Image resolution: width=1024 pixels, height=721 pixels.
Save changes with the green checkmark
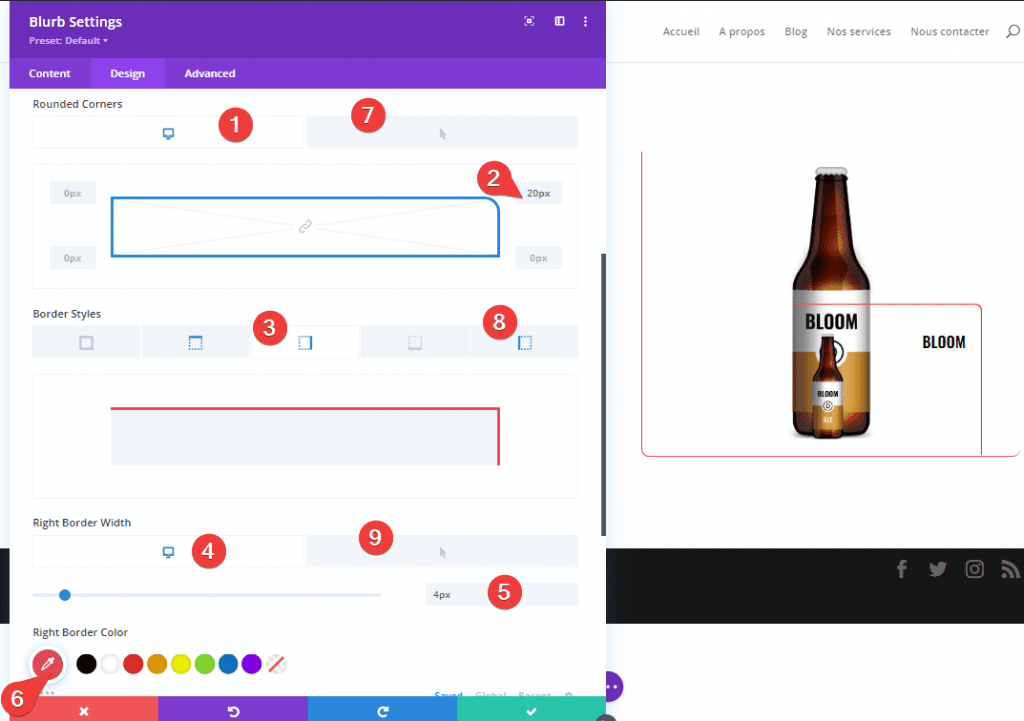click(x=532, y=710)
